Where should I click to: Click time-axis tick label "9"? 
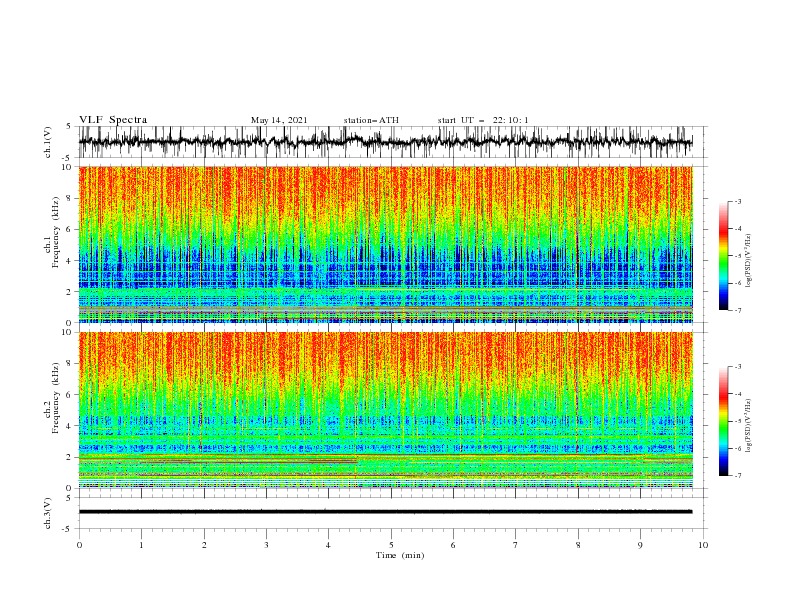point(640,545)
